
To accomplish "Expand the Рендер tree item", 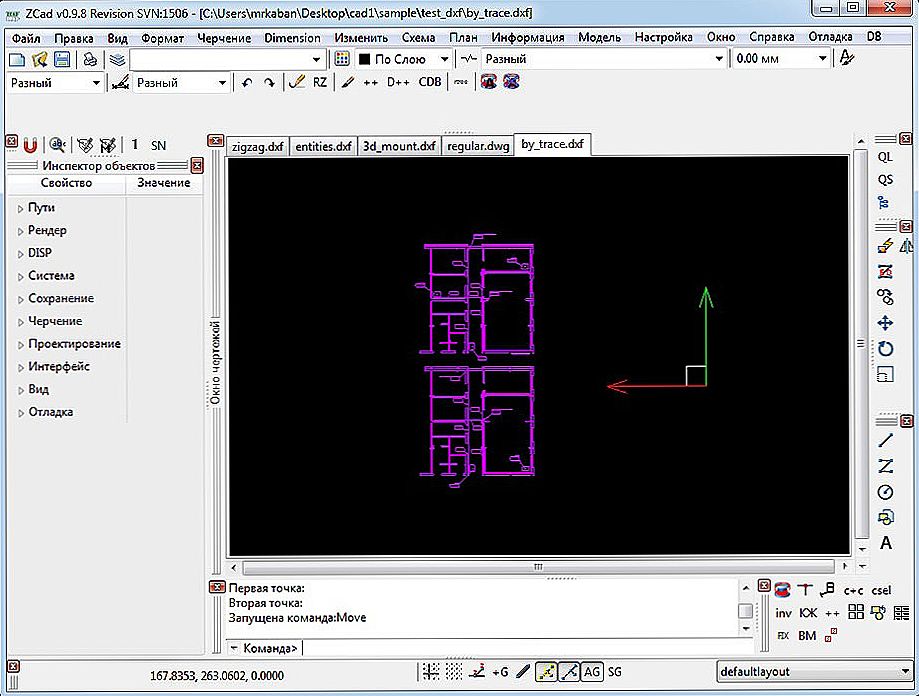I will click(20, 231).
